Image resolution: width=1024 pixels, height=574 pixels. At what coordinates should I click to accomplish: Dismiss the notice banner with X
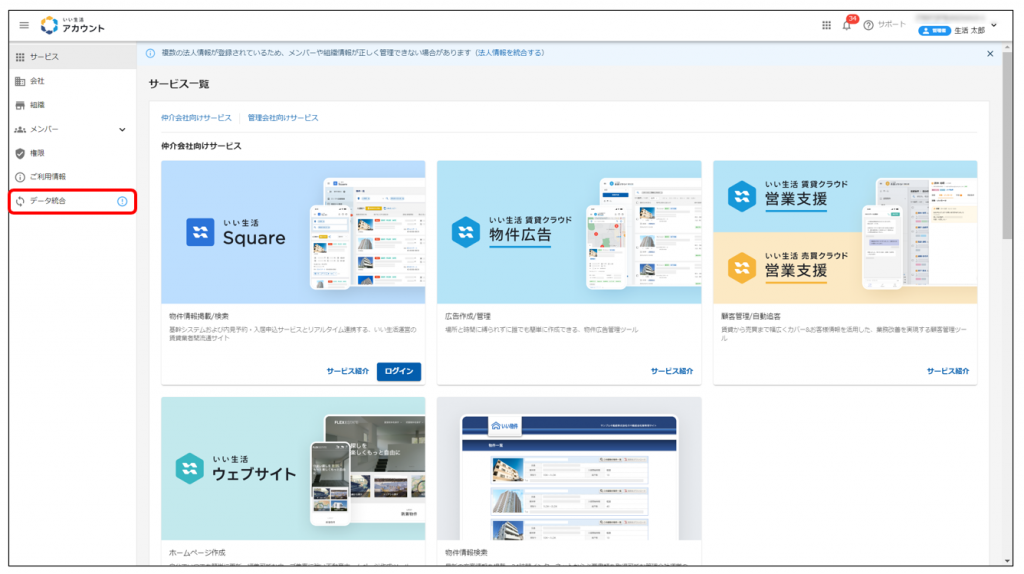pyautogui.click(x=990, y=54)
